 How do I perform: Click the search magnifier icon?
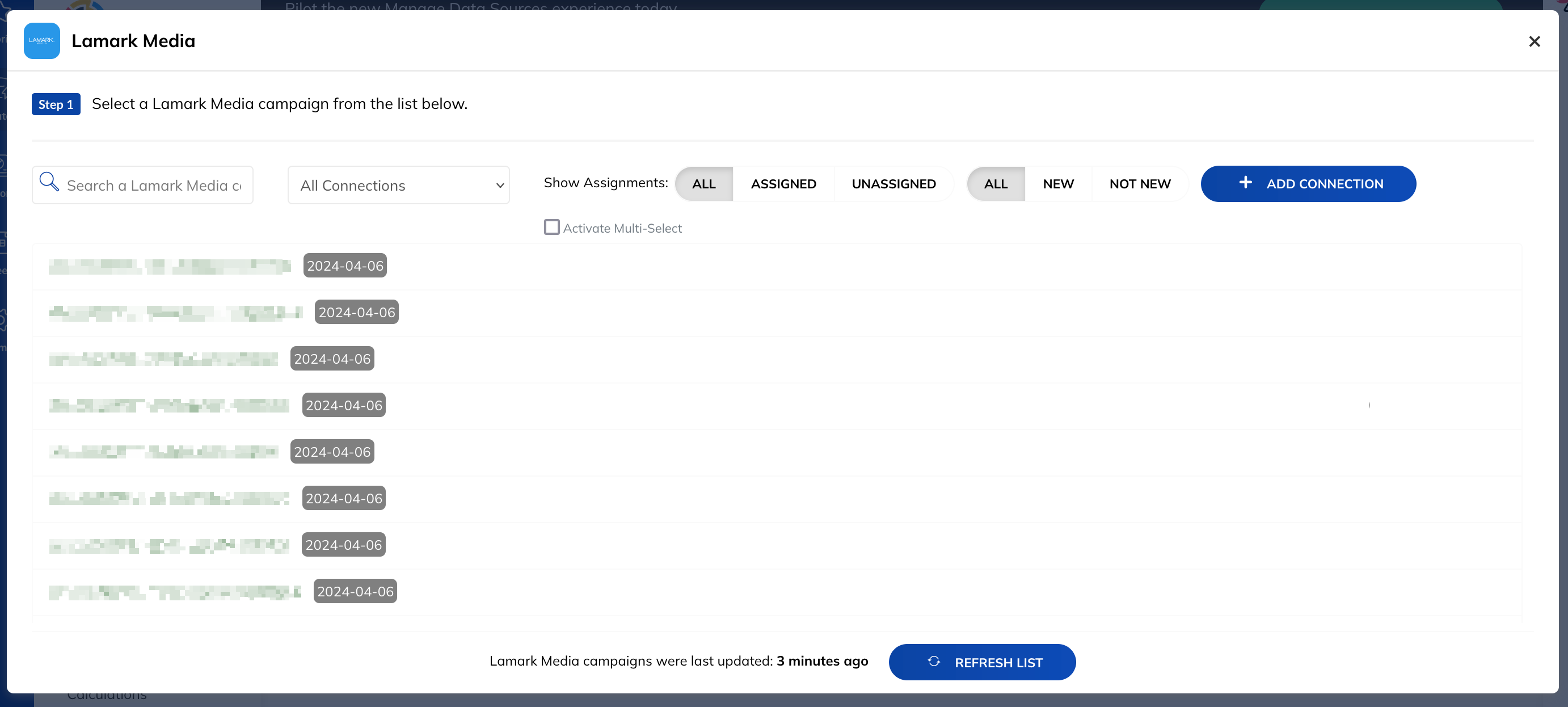[49, 182]
